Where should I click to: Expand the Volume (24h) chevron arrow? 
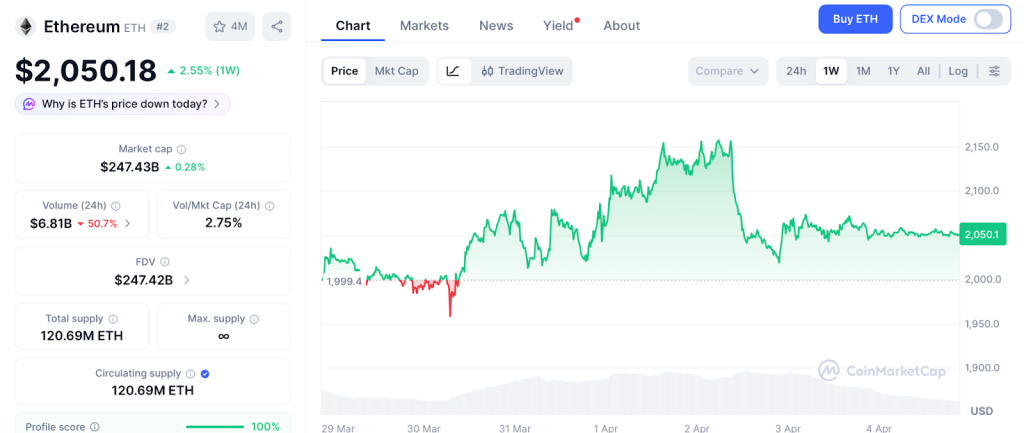point(127,223)
